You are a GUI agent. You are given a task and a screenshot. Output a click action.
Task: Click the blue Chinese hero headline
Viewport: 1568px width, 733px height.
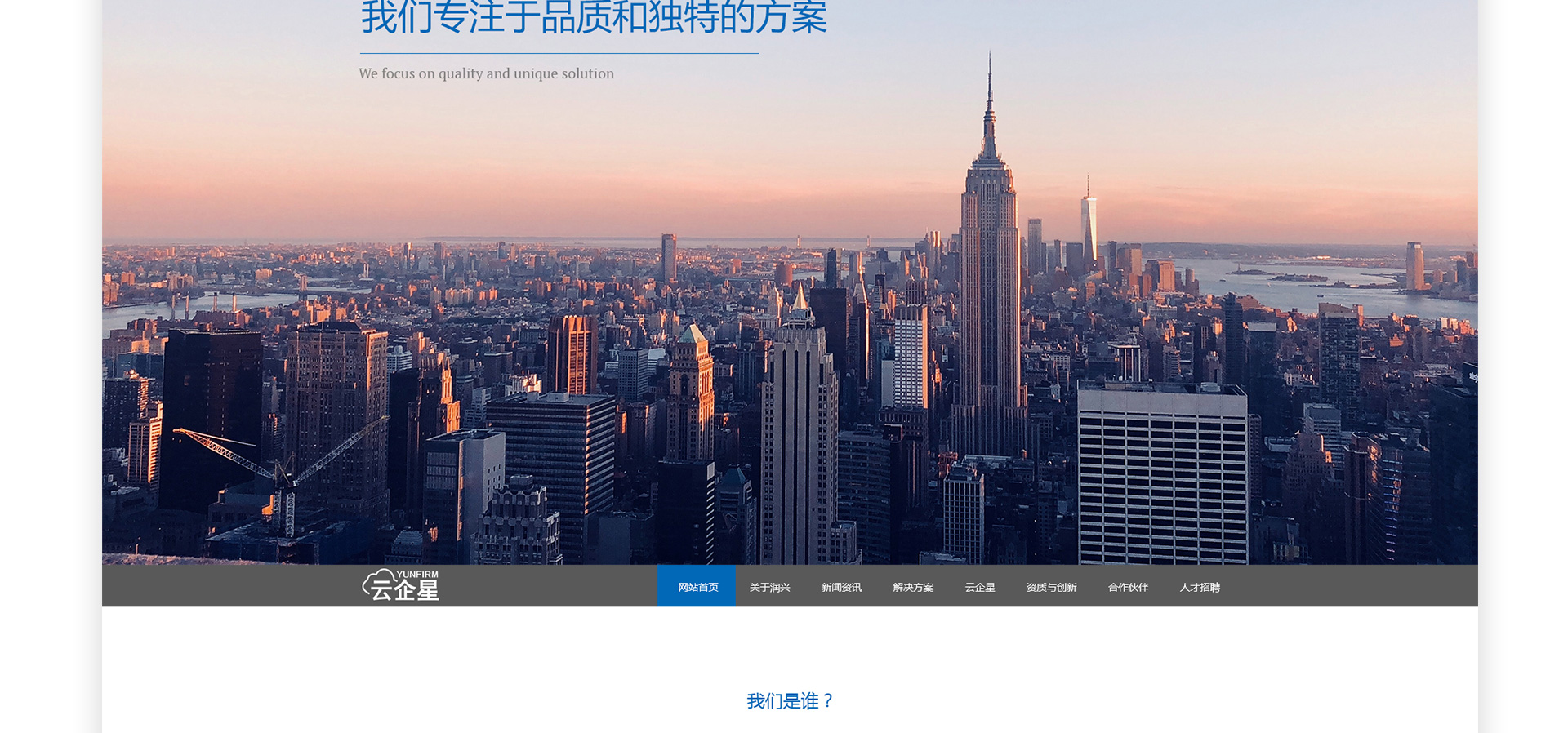coord(594,18)
